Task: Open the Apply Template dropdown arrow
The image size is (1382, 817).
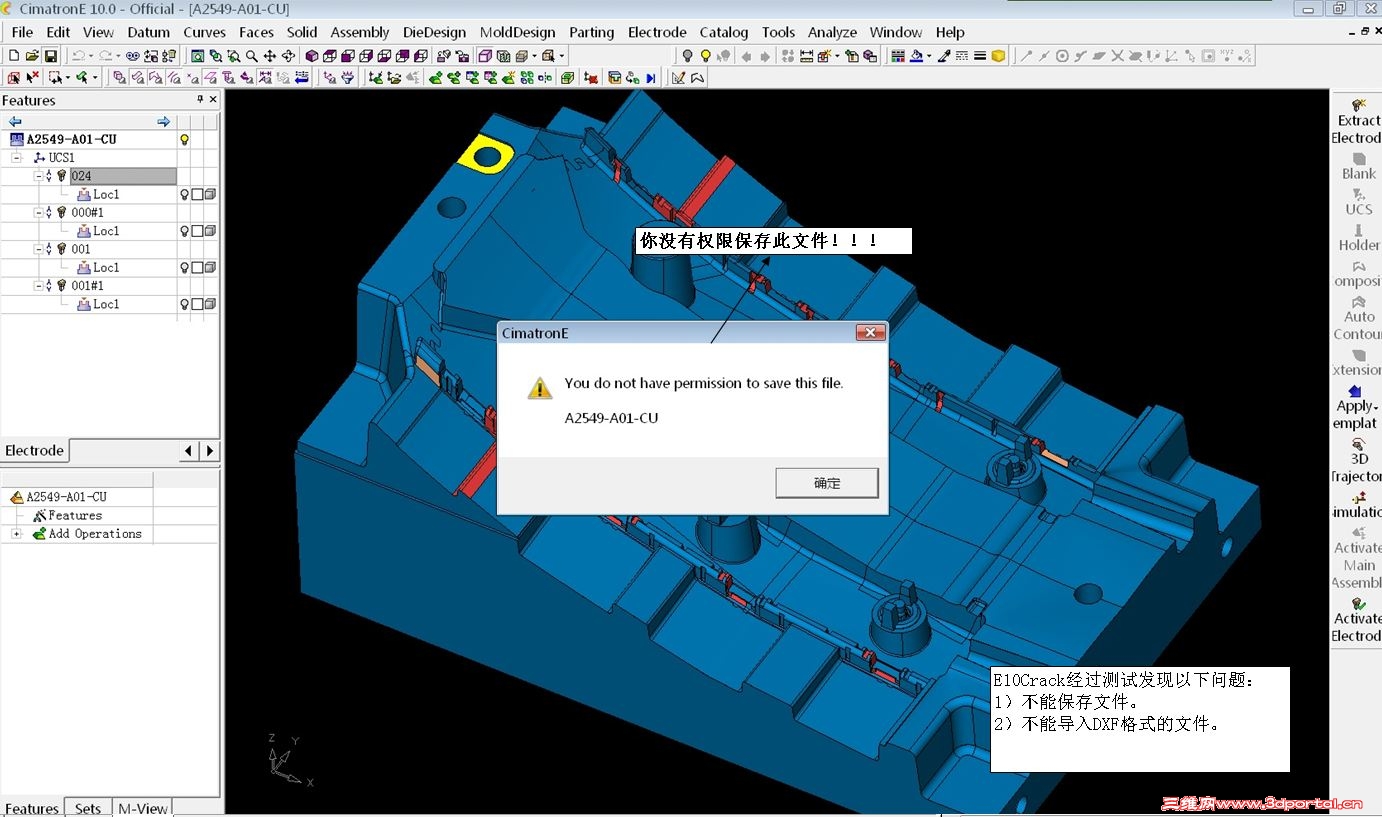Action: tap(1376, 407)
